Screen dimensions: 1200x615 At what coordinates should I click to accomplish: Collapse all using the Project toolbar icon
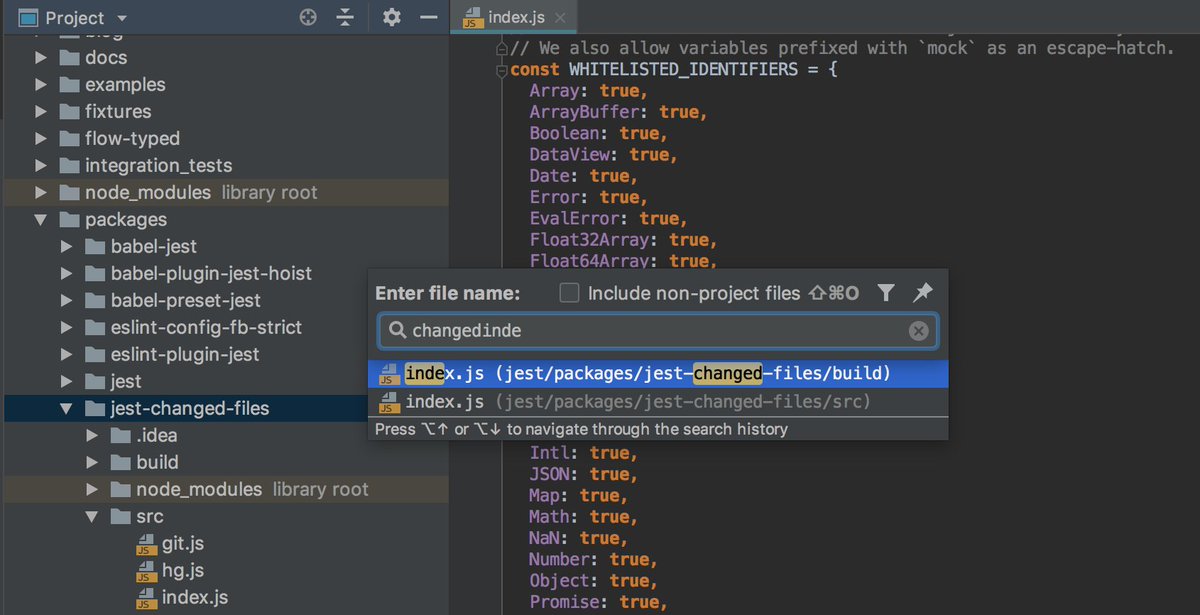click(345, 18)
